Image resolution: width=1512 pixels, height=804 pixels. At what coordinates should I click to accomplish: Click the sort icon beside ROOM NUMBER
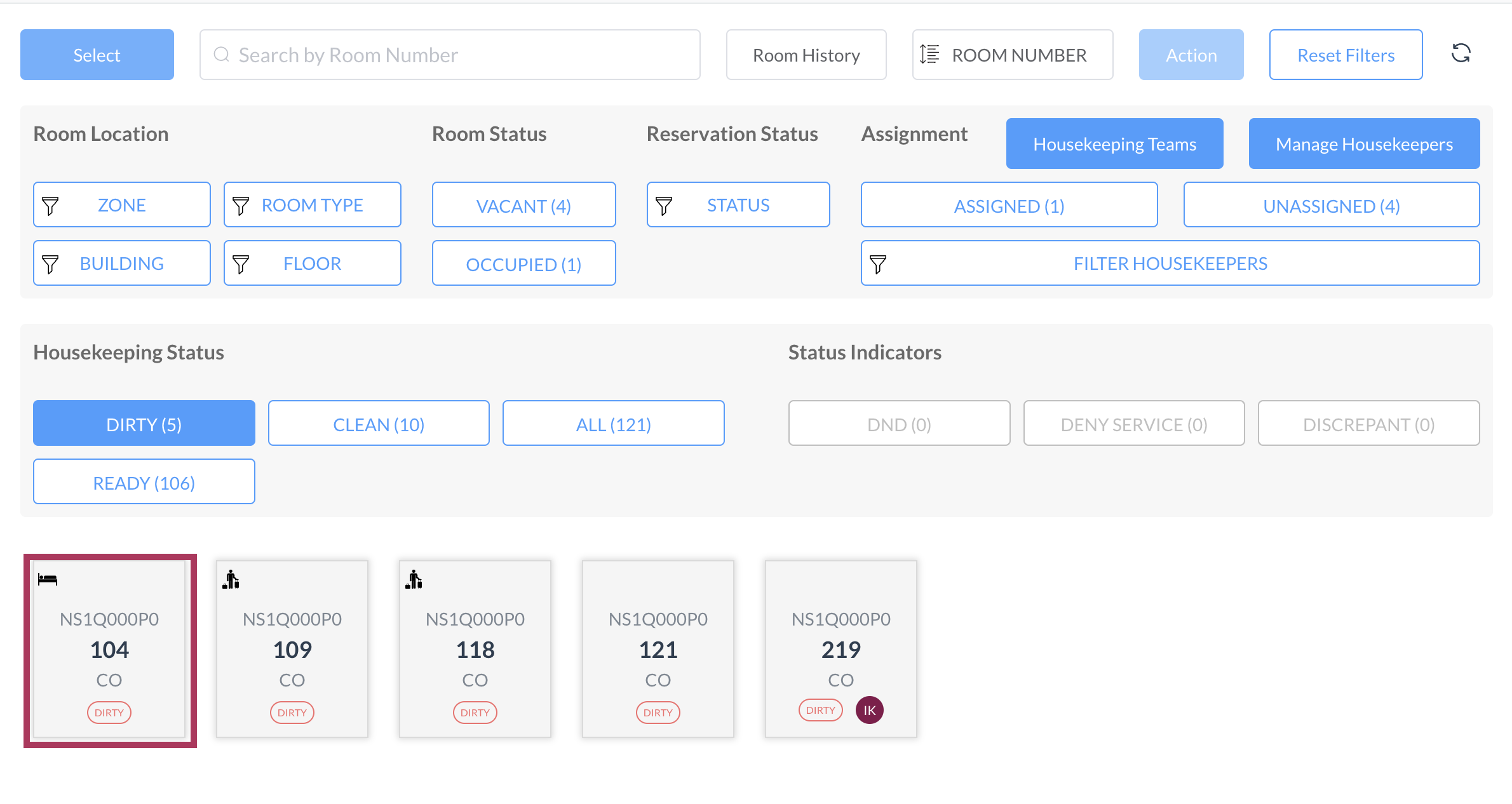point(929,55)
